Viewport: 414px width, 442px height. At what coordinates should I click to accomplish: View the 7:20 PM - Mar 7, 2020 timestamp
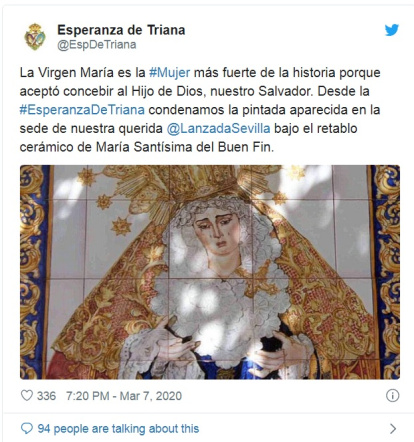[124, 396]
